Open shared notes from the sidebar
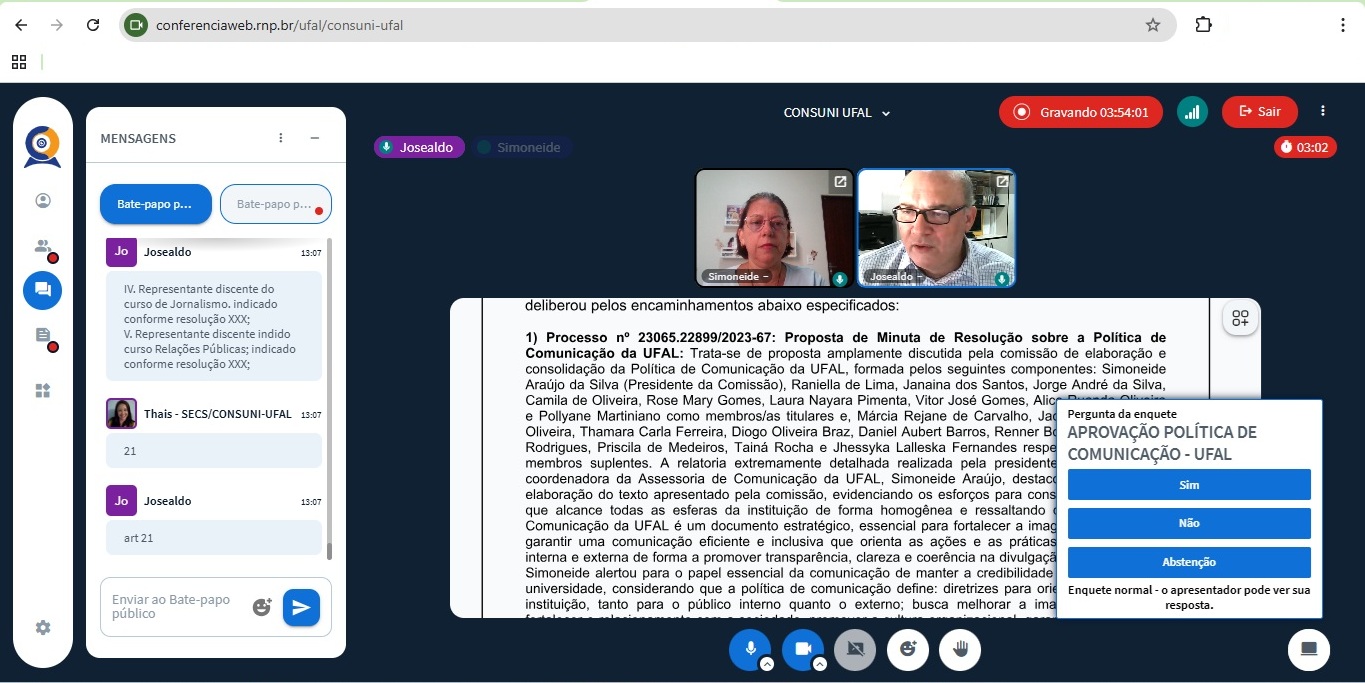 42,336
